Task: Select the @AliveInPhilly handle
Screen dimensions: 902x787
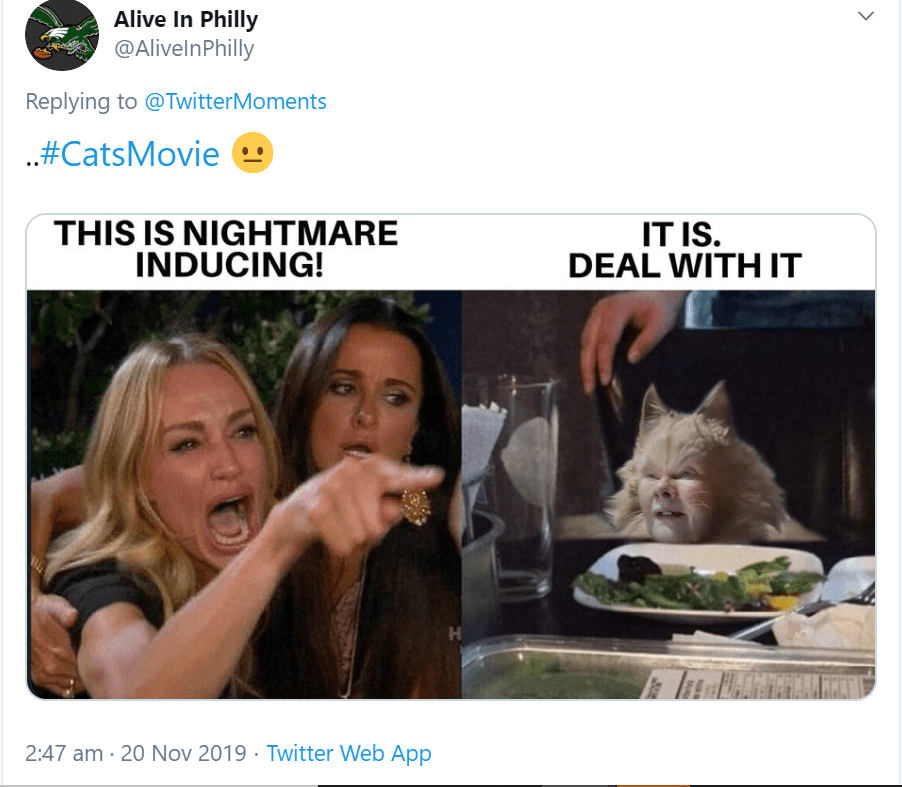Action: (x=184, y=48)
